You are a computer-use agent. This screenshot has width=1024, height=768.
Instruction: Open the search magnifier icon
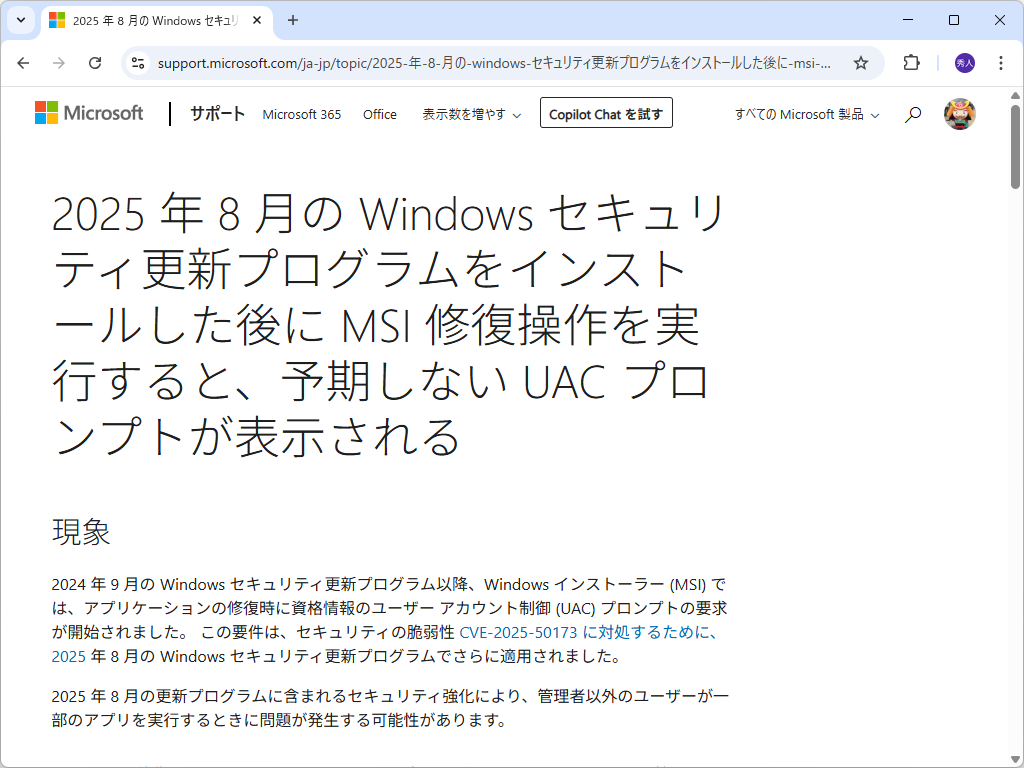coord(912,114)
